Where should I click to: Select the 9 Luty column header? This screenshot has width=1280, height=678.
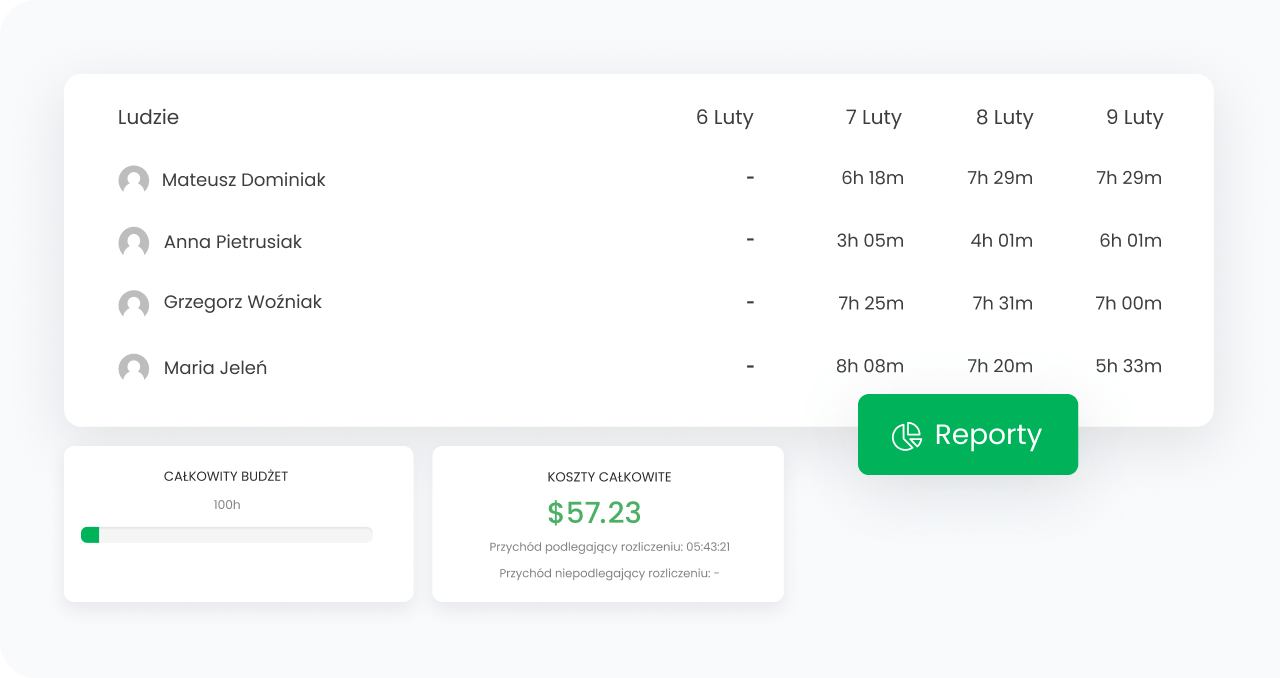click(x=1135, y=117)
